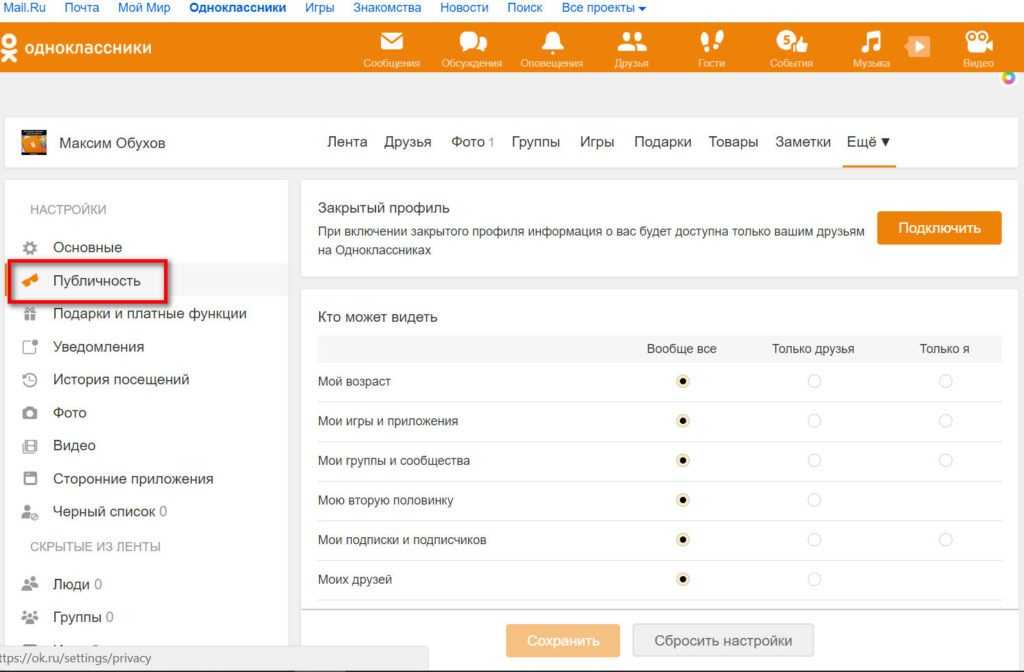Click the gift icon for Подарки и платные функции
This screenshot has width=1024, height=672.
(x=30, y=314)
